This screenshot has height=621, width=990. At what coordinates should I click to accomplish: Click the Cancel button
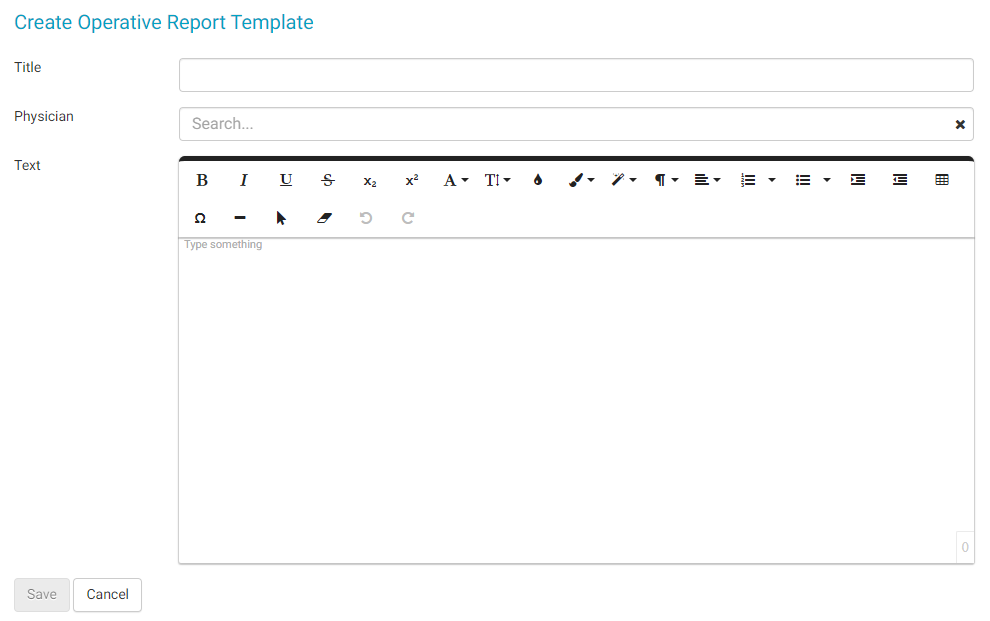107,594
